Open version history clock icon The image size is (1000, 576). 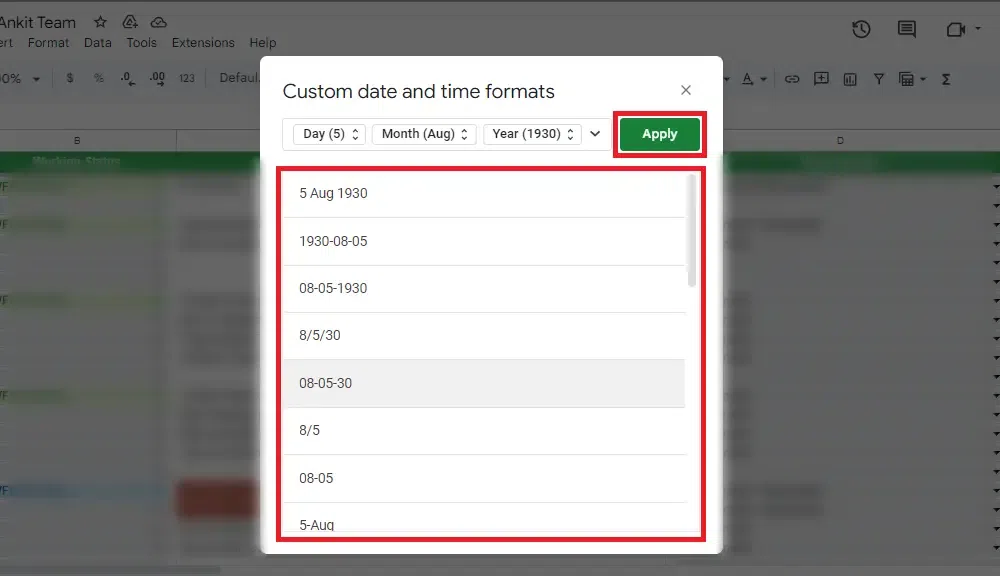pyautogui.click(x=861, y=30)
